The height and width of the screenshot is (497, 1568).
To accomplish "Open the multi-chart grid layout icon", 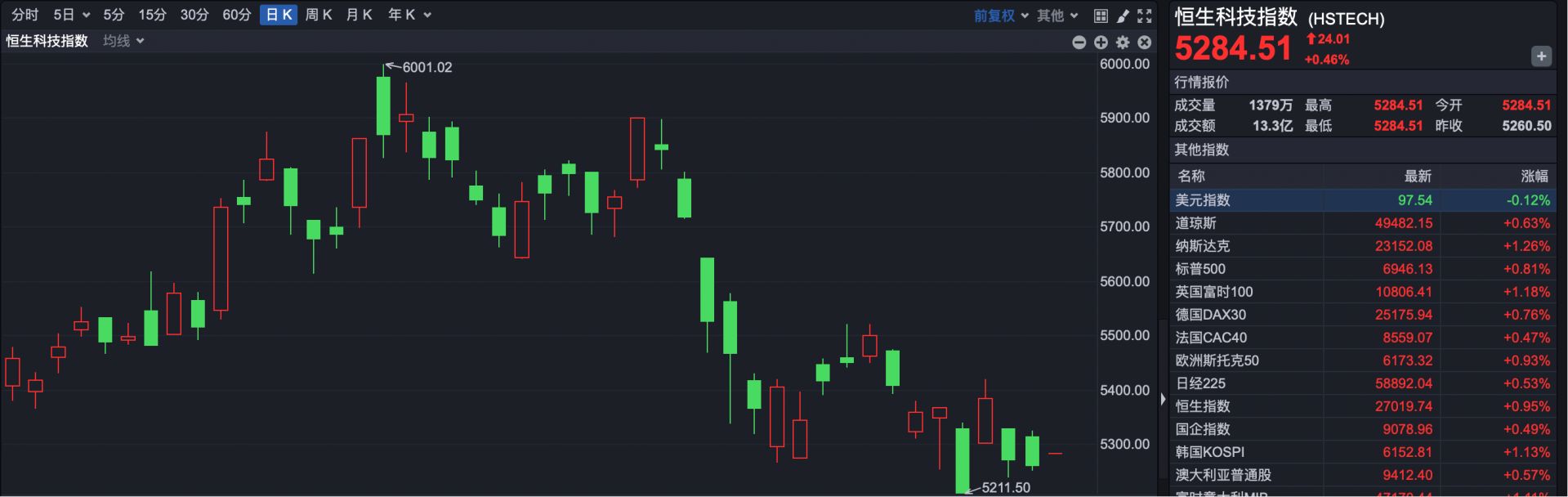I will click(x=1101, y=16).
